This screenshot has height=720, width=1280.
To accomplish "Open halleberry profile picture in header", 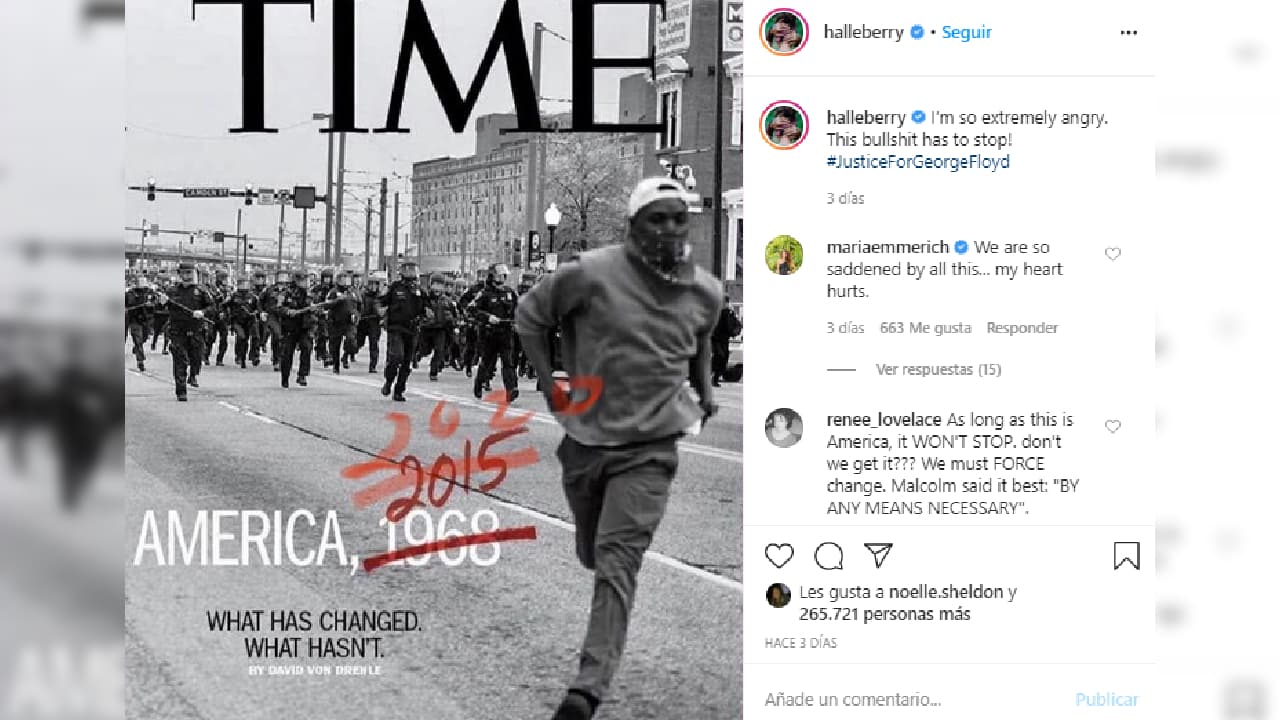I will [x=784, y=32].
